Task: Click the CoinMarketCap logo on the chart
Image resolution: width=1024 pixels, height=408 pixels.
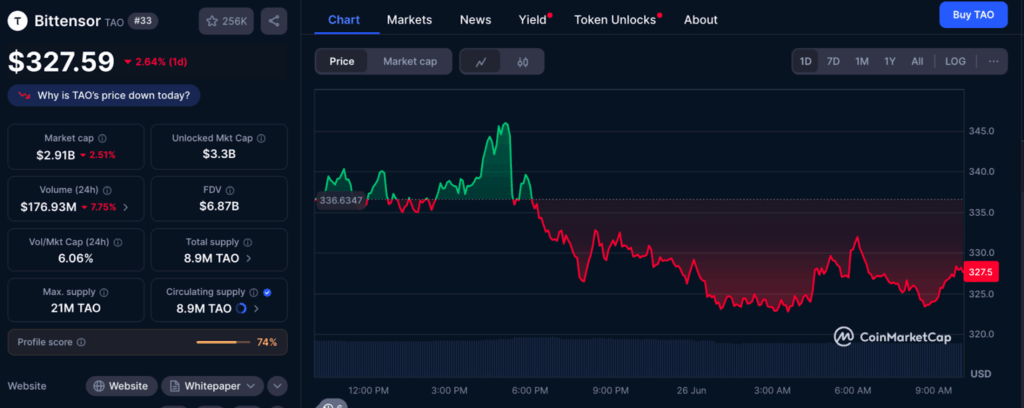Action: point(892,336)
